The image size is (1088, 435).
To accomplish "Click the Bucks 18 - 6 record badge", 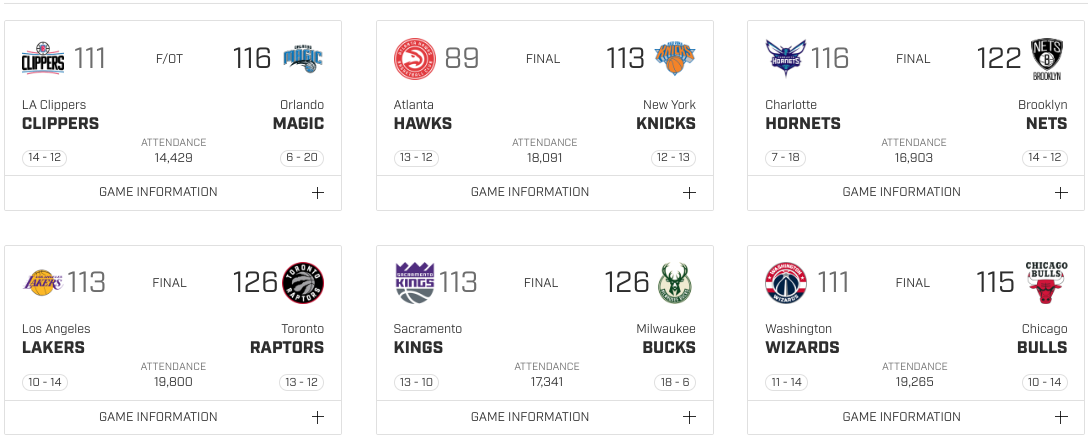I will point(674,382).
